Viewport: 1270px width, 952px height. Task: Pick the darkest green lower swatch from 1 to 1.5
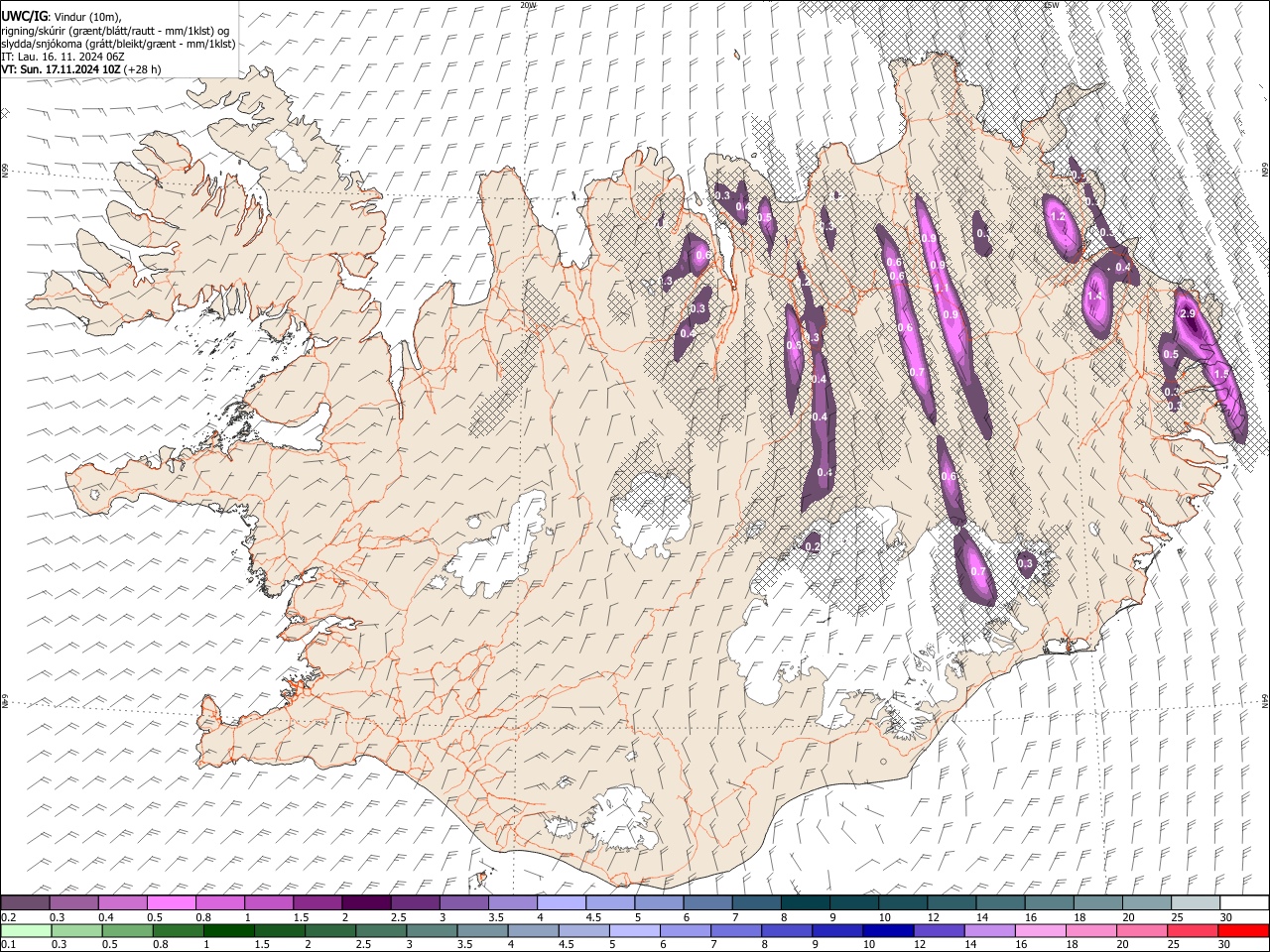click(229, 931)
